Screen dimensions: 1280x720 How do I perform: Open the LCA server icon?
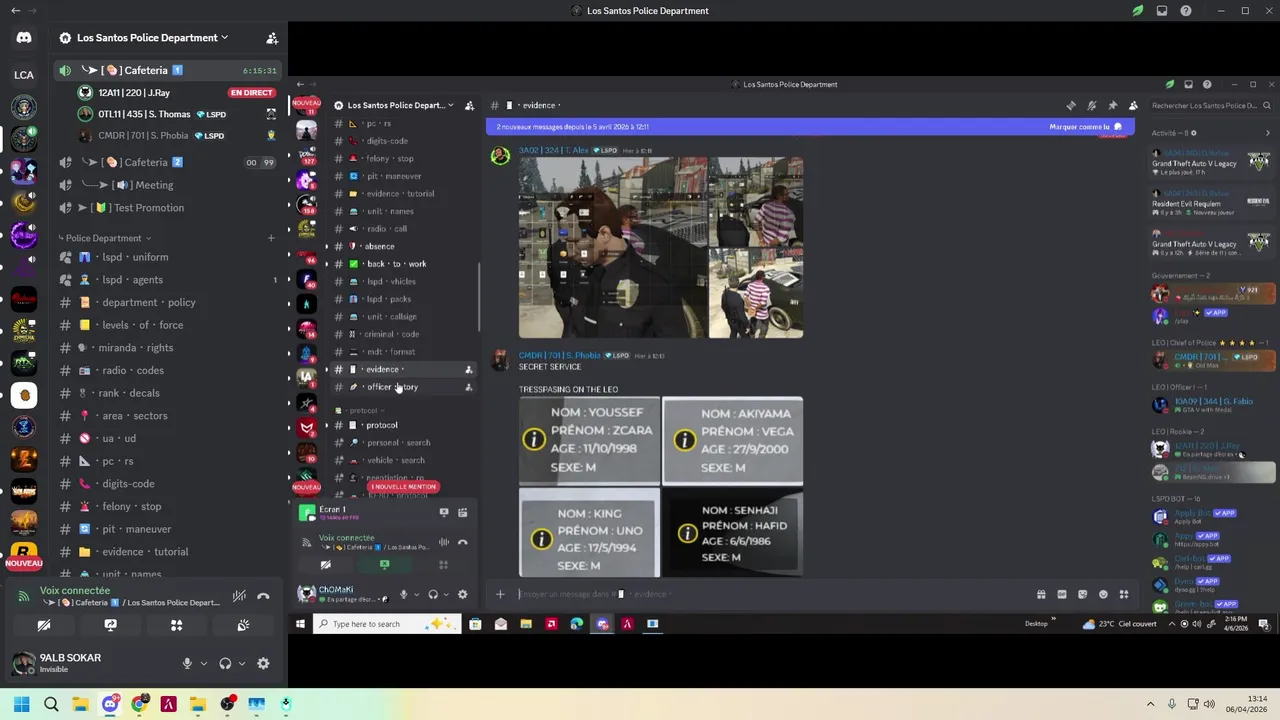point(24,74)
